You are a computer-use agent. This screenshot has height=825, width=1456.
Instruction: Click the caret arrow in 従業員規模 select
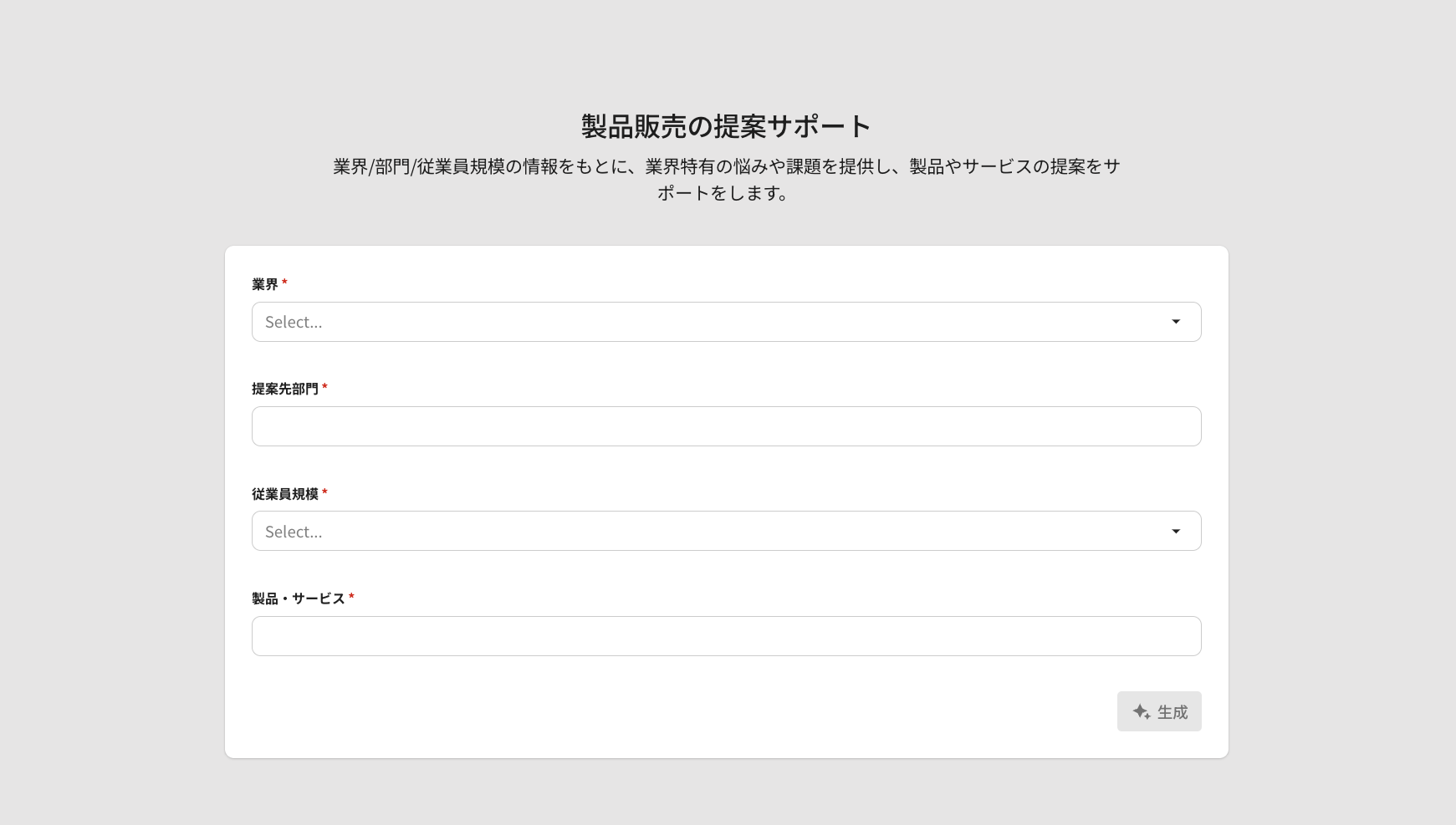click(x=1176, y=532)
